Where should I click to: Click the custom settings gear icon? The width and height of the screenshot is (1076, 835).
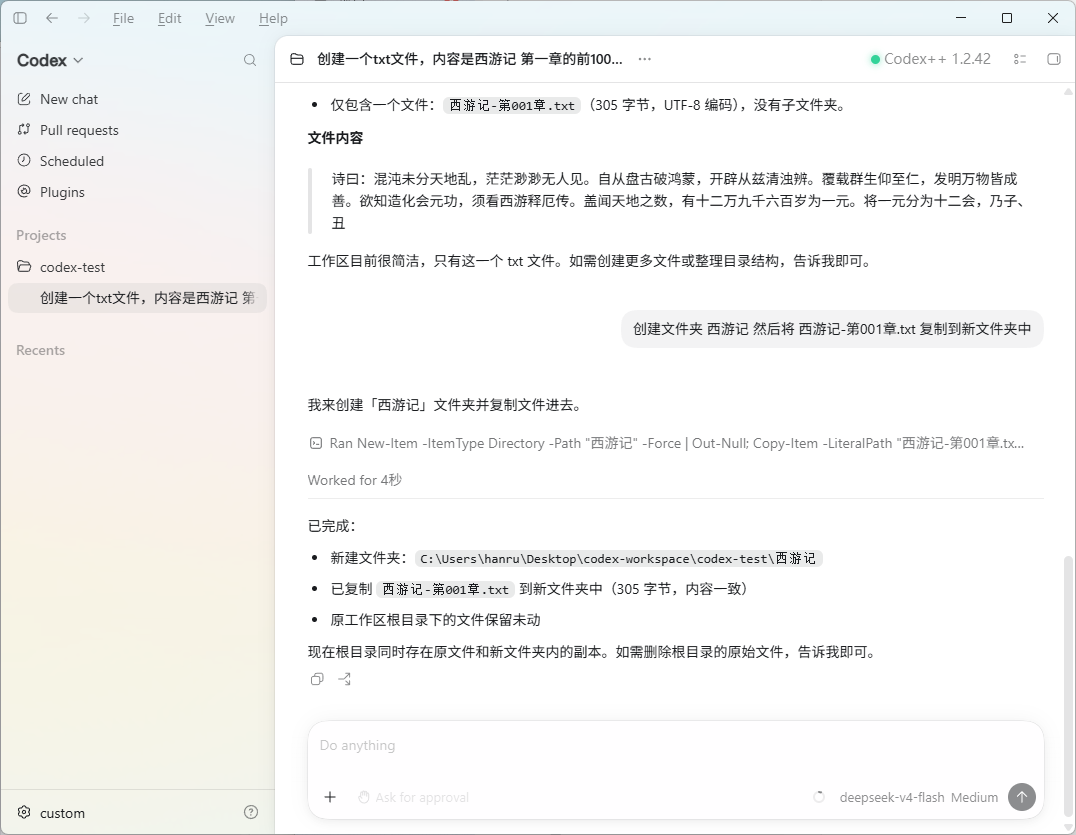pos(24,812)
